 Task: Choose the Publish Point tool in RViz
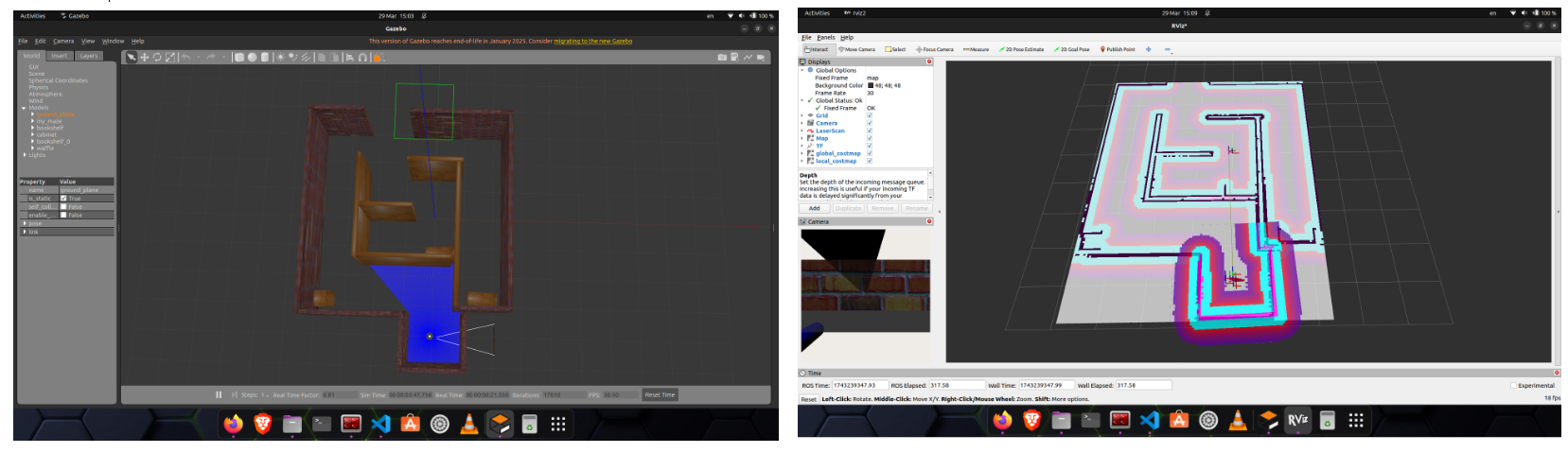point(1118,49)
